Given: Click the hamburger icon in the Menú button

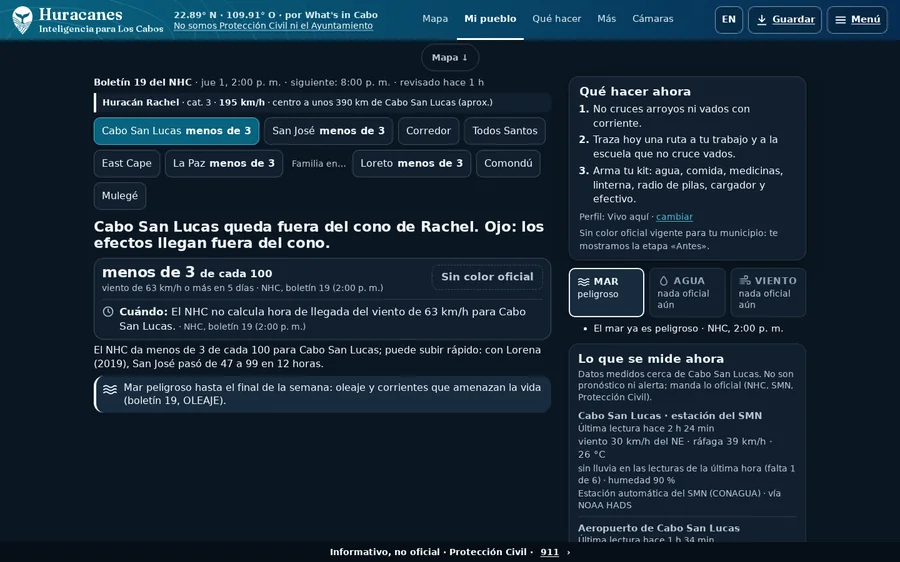Looking at the screenshot, I should (x=840, y=20).
